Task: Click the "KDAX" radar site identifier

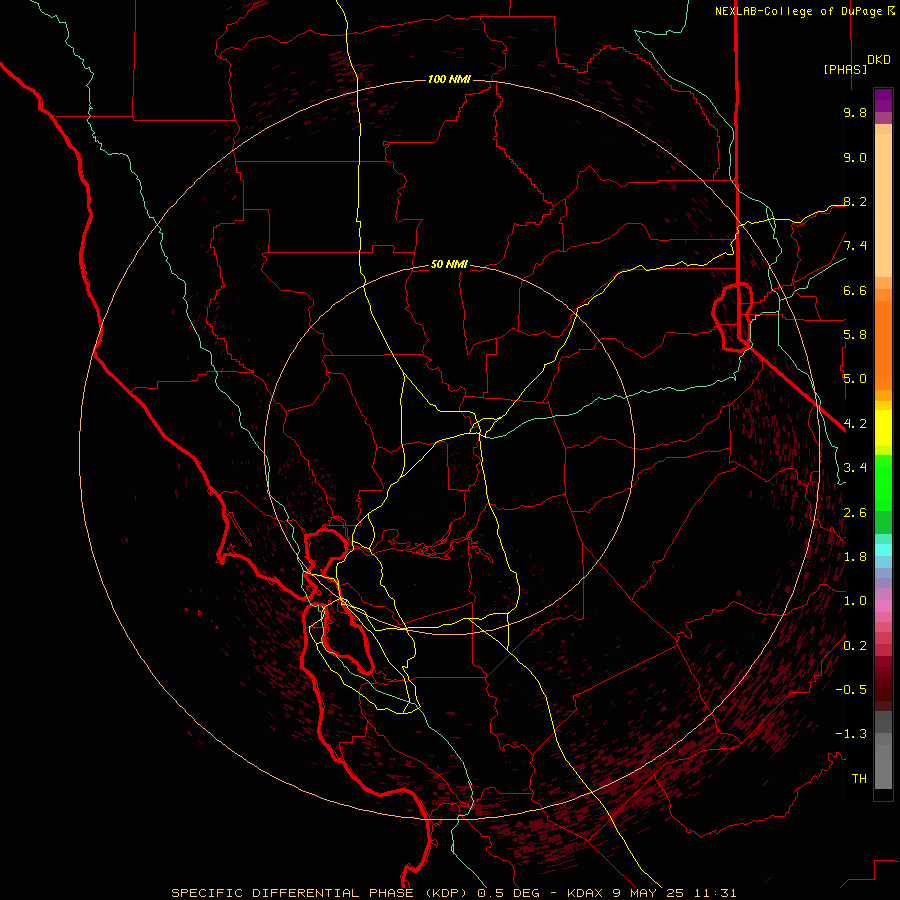Action: tap(585, 893)
